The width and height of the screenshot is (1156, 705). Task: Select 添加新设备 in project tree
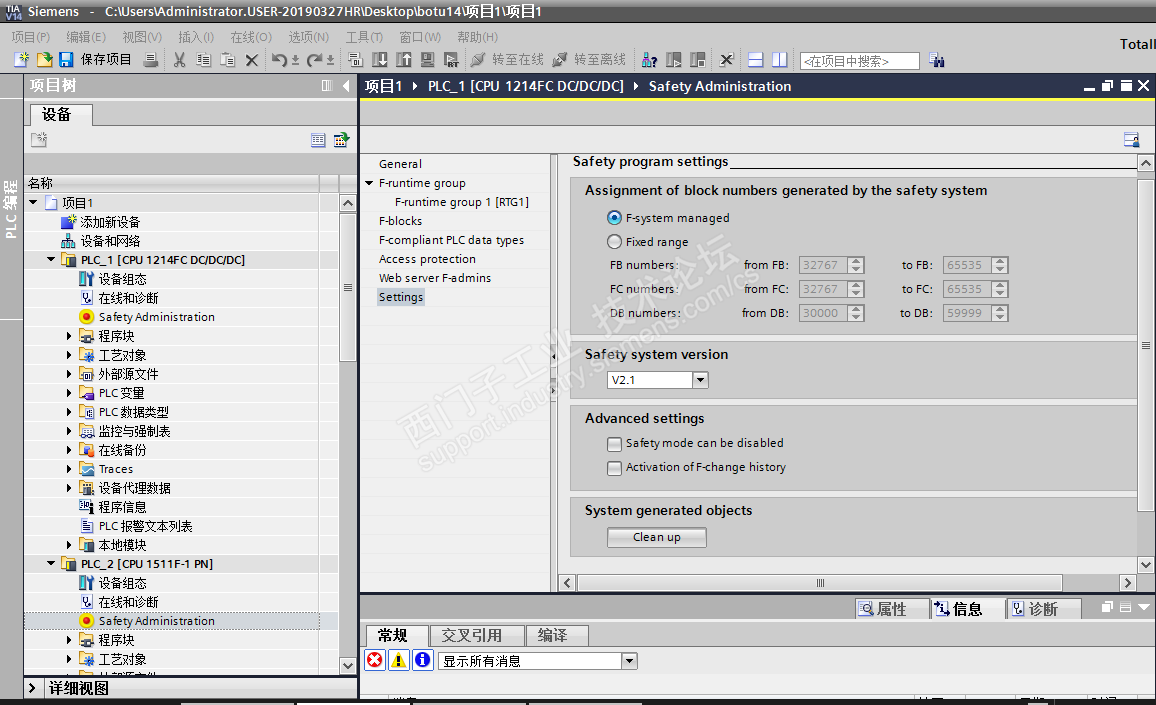coord(110,222)
